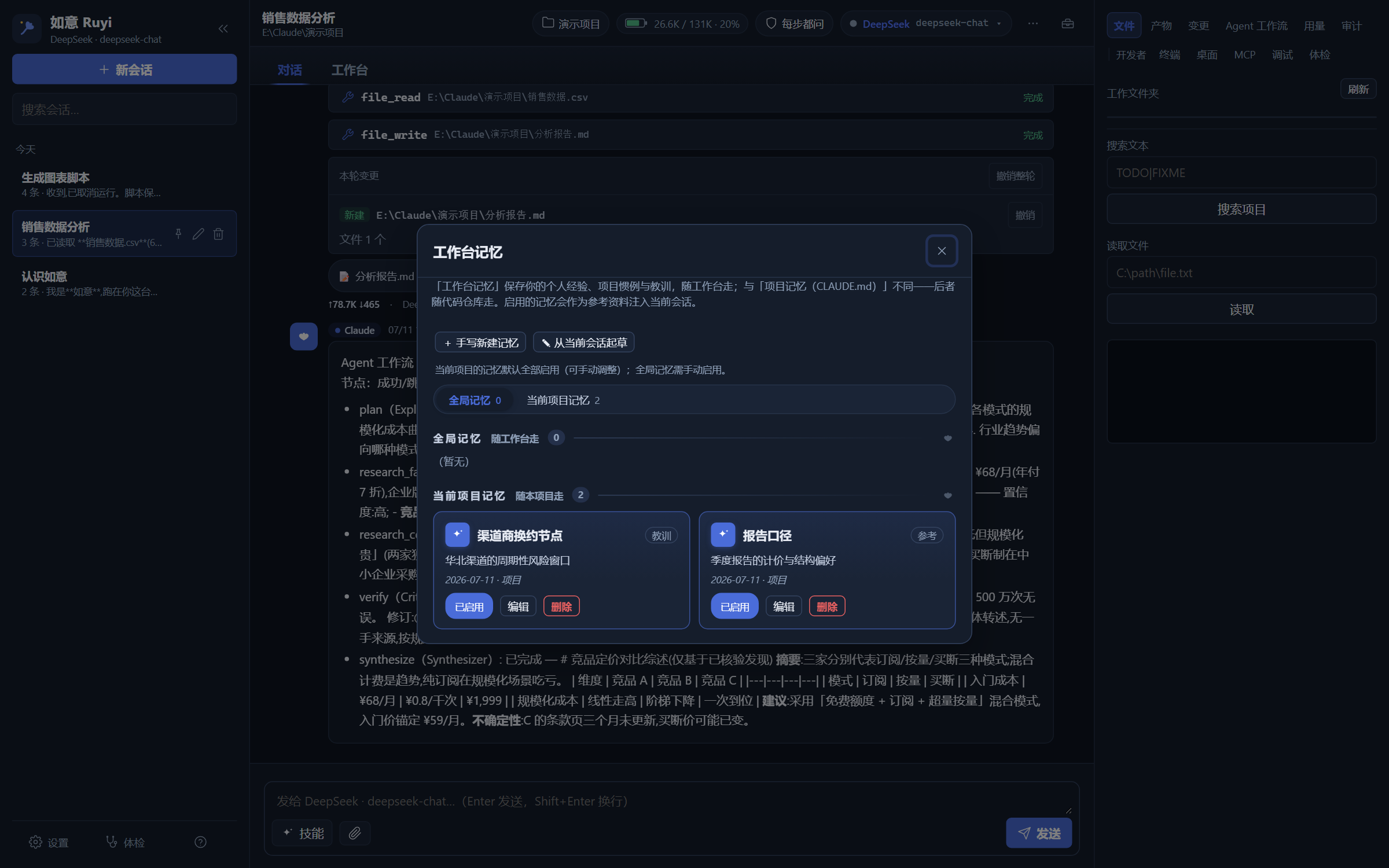Collapse the left sidebar with double chevron
1389x868 pixels.
223,29
